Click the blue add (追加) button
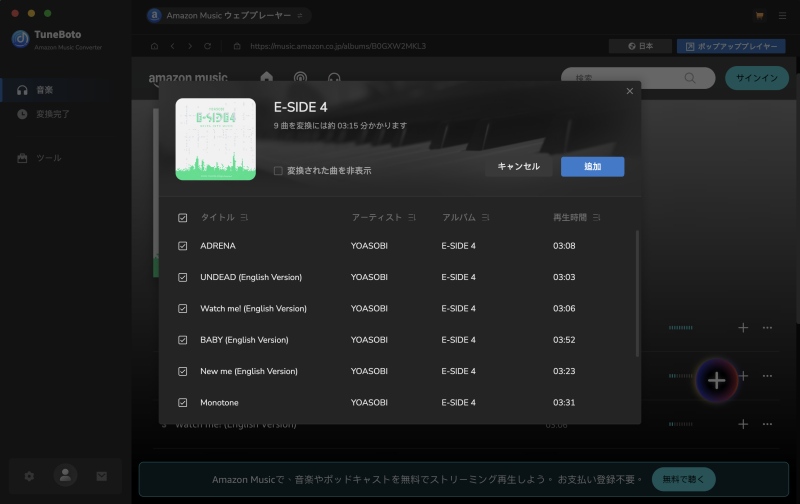800x504 pixels. (592, 166)
